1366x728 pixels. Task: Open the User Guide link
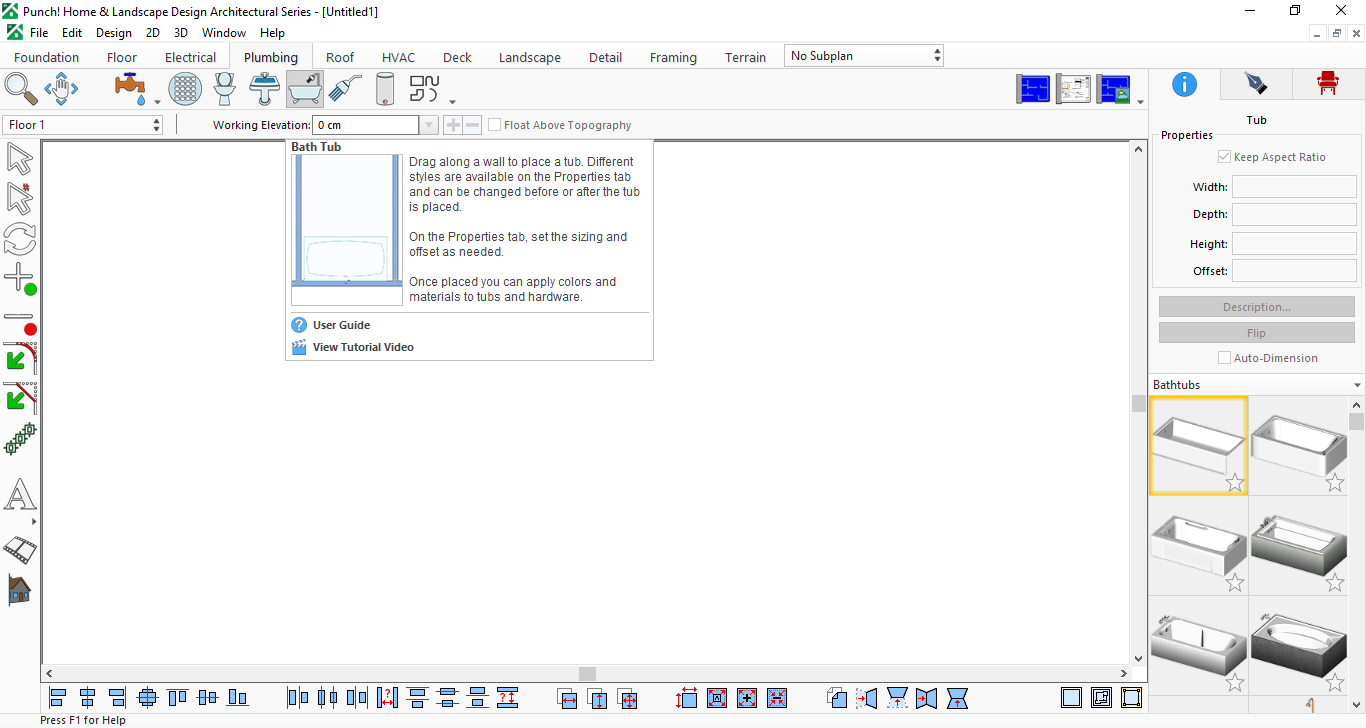point(341,325)
